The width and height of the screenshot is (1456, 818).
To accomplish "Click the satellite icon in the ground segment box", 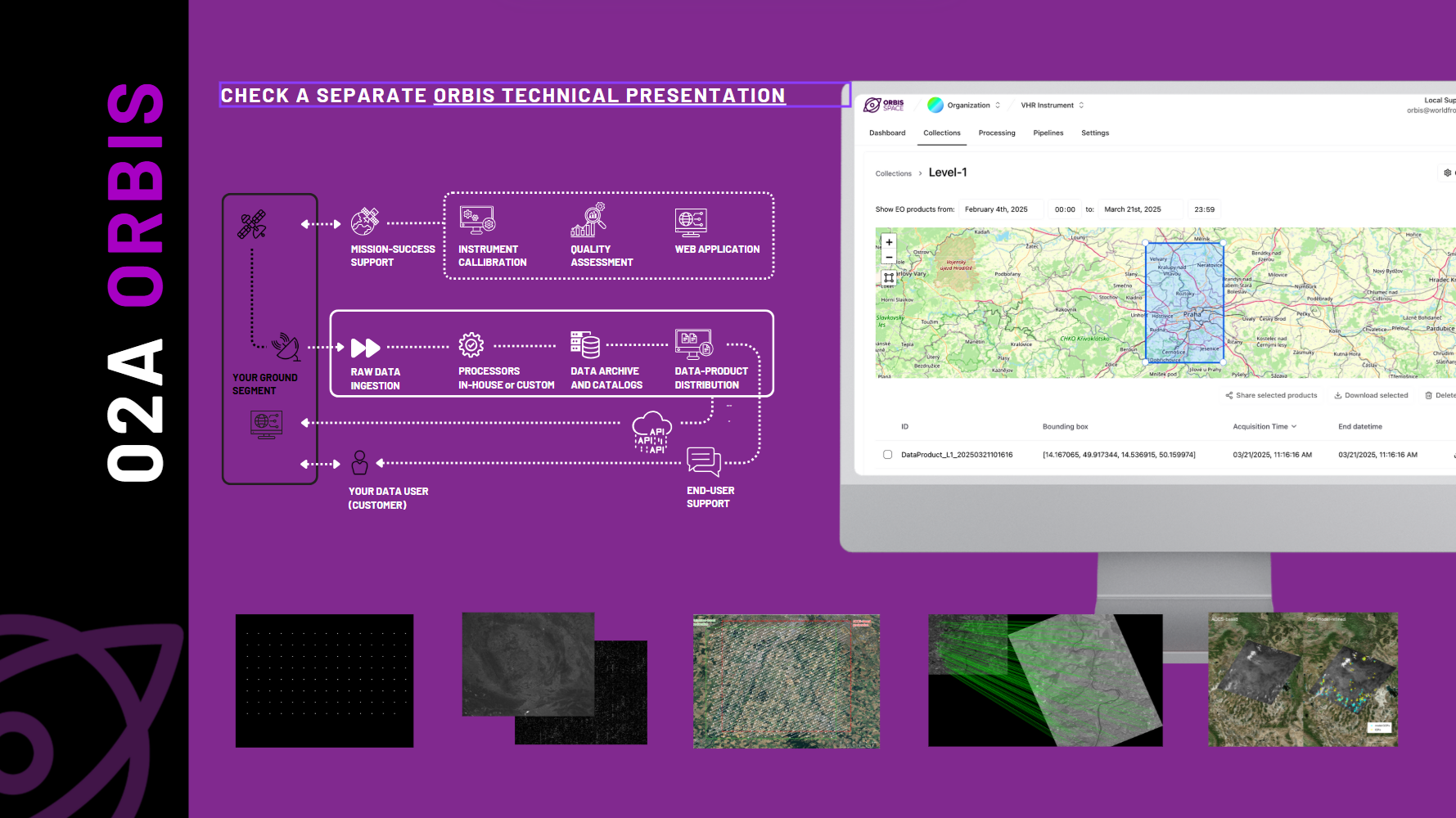I will 252,224.
